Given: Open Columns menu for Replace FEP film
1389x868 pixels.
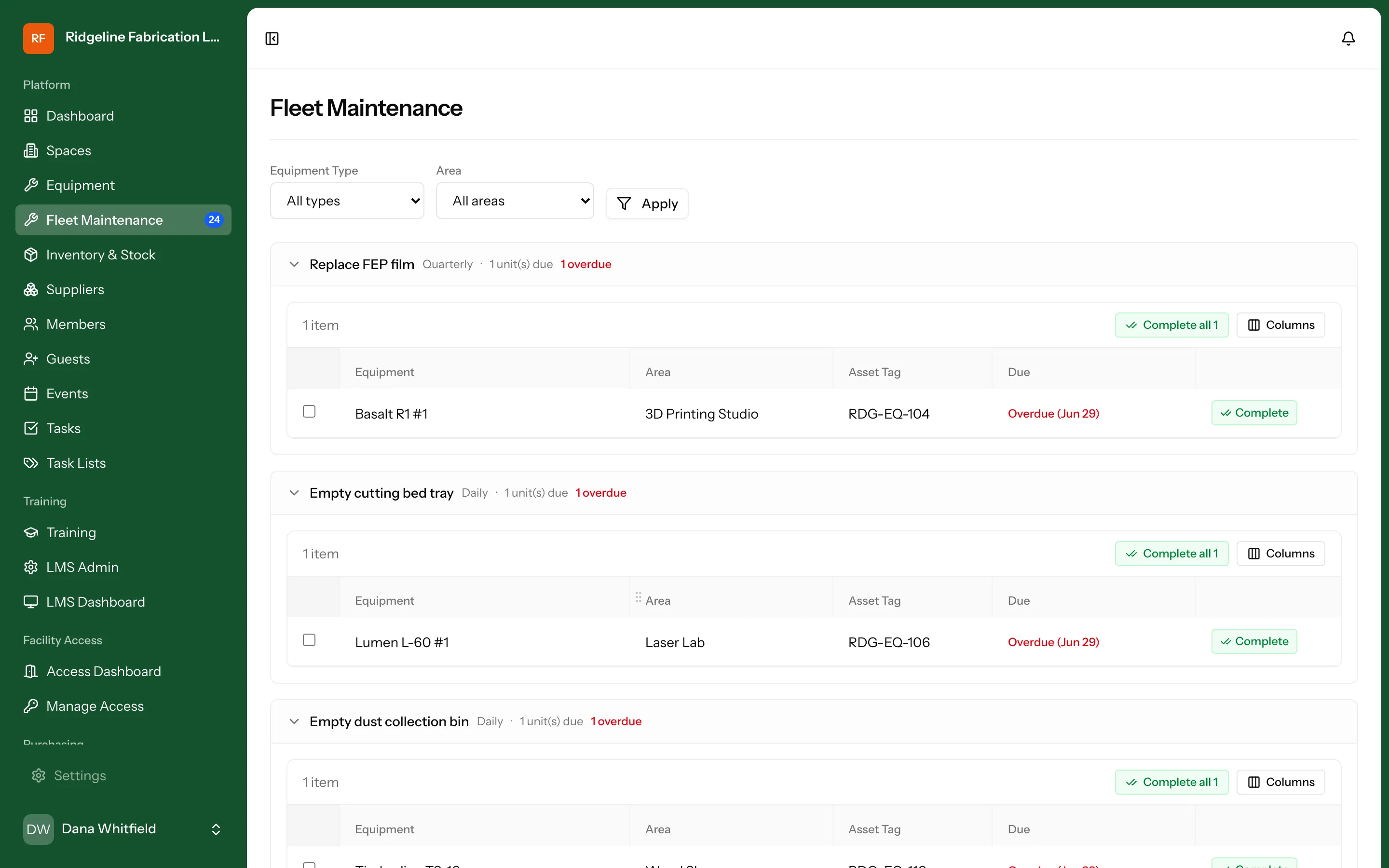Looking at the screenshot, I should [x=1280, y=325].
